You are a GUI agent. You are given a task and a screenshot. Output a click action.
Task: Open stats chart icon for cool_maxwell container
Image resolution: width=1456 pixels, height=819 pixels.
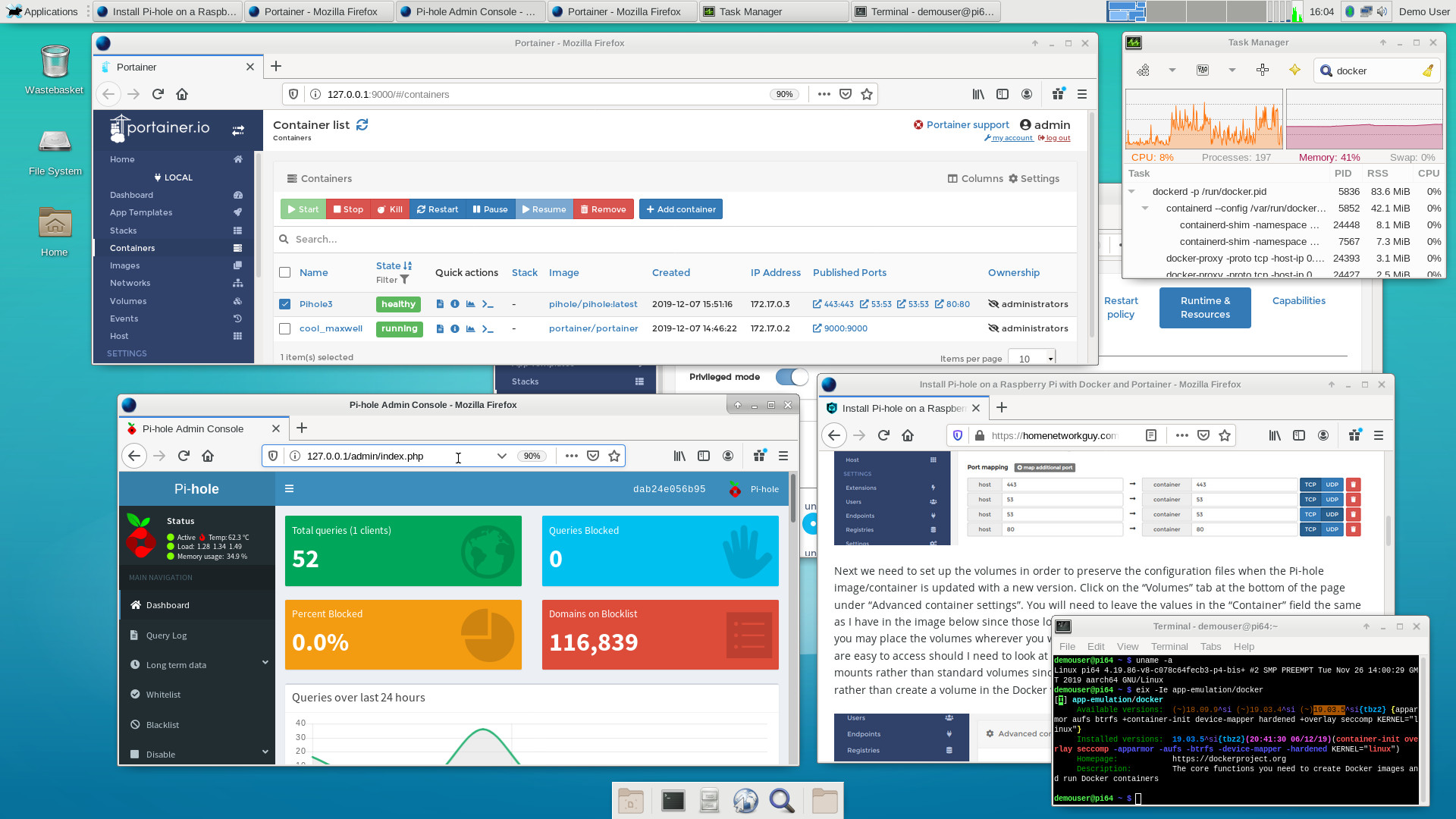click(x=470, y=328)
